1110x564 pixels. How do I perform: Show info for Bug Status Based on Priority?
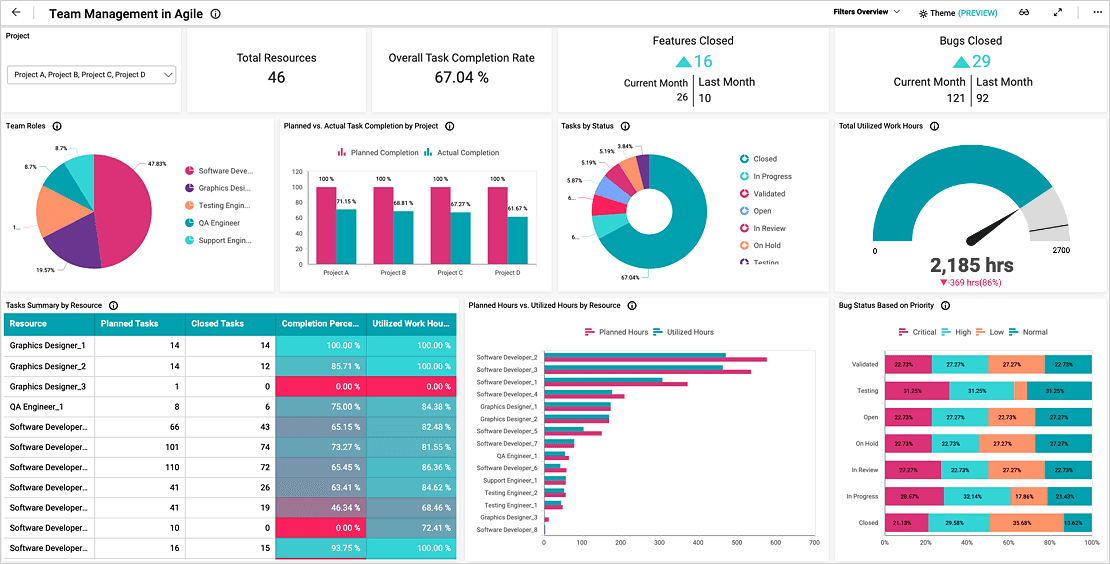click(946, 306)
